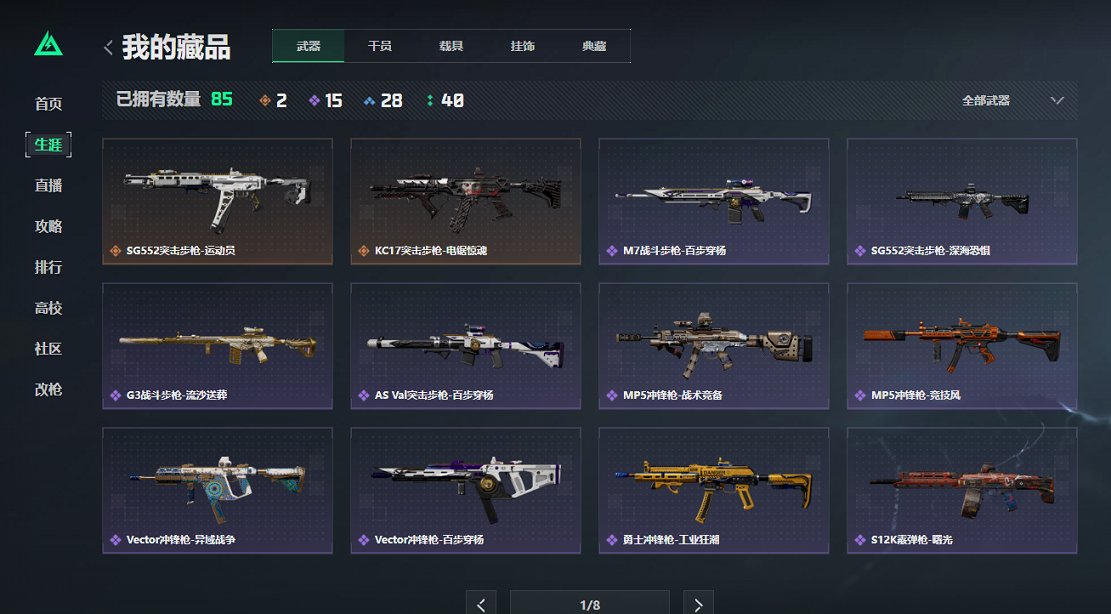The width and height of the screenshot is (1111, 614).
Task: Click the green triangle logo icon
Action: pos(48,44)
